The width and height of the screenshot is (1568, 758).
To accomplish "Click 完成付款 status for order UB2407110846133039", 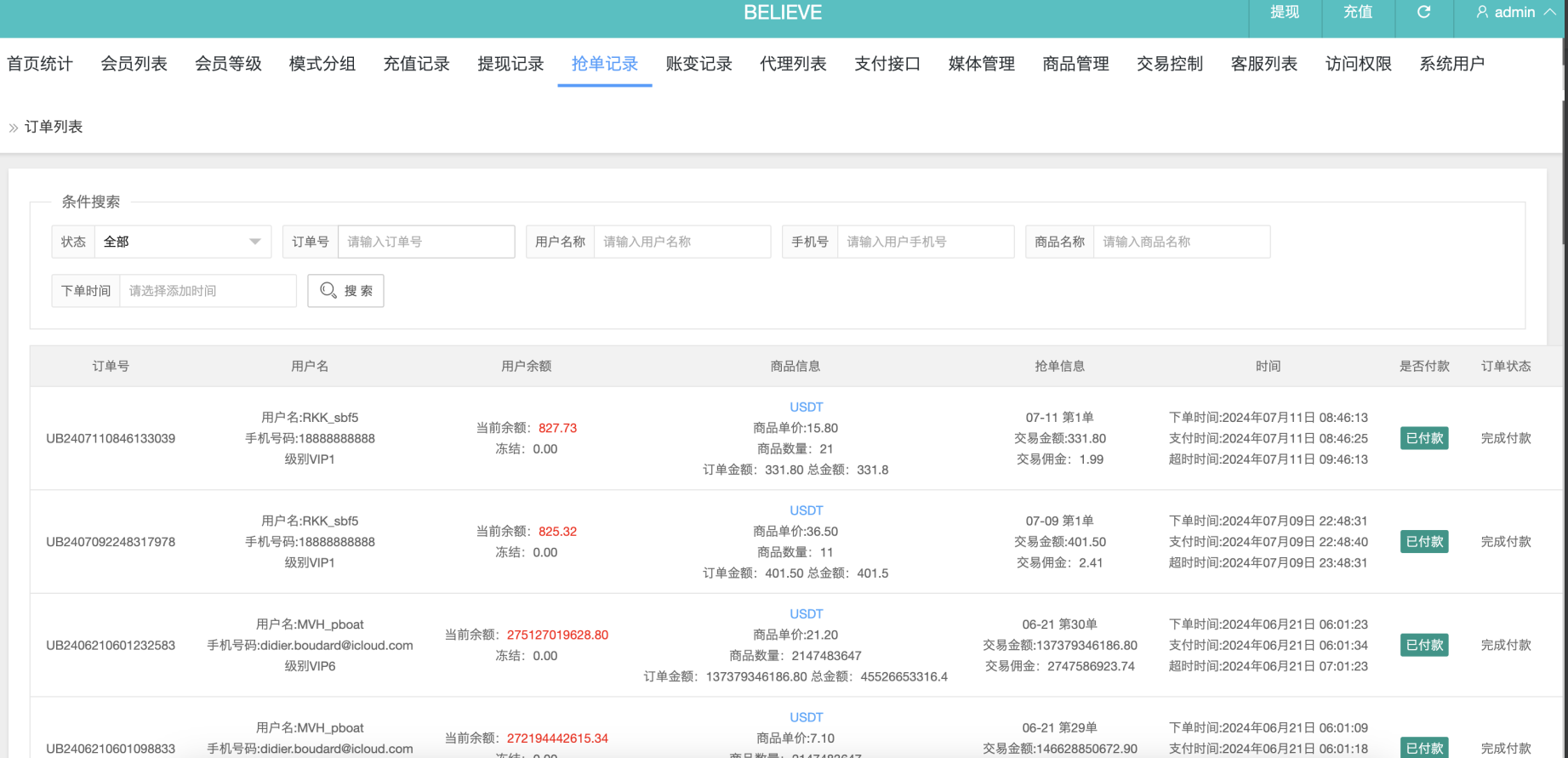I will click(x=1506, y=438).
